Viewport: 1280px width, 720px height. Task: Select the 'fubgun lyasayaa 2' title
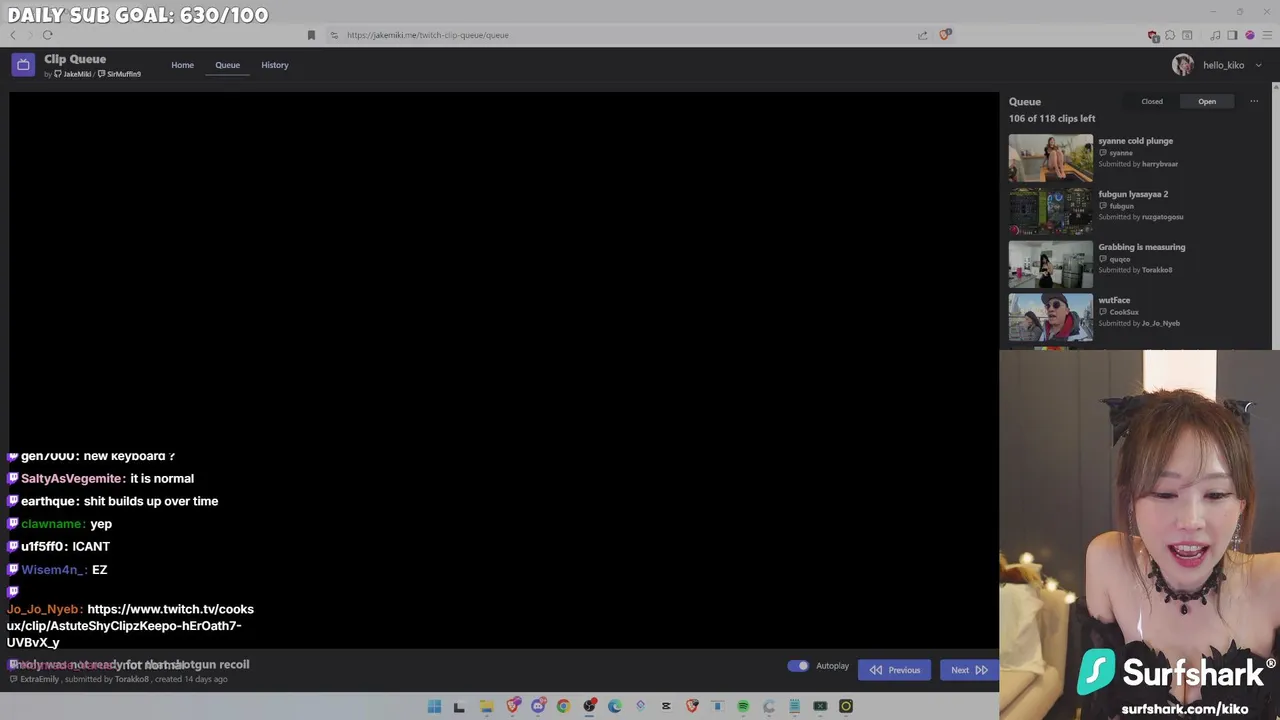click(1133, 194)
